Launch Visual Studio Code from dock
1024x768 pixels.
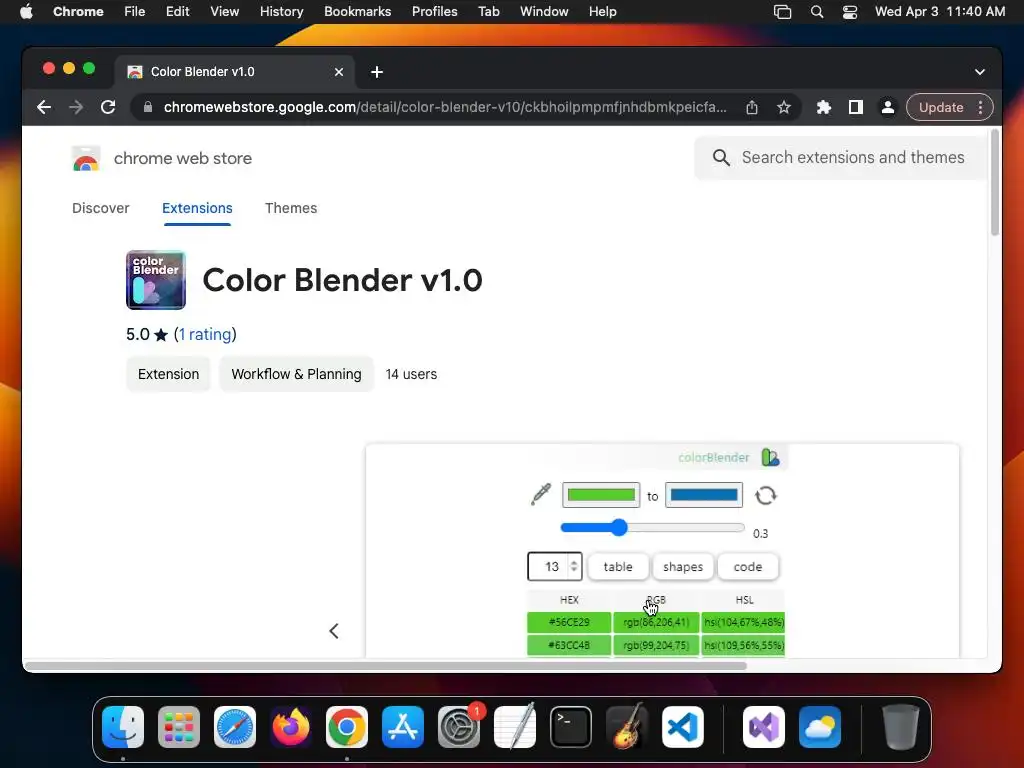click(x=682, y=727)
